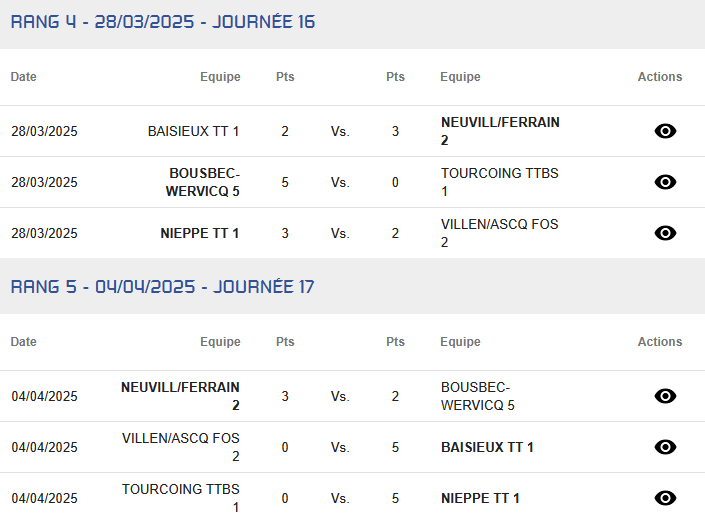705x523 pixels.
Task: Click the Actions column header in Journée 17
Action: [660, 341]
